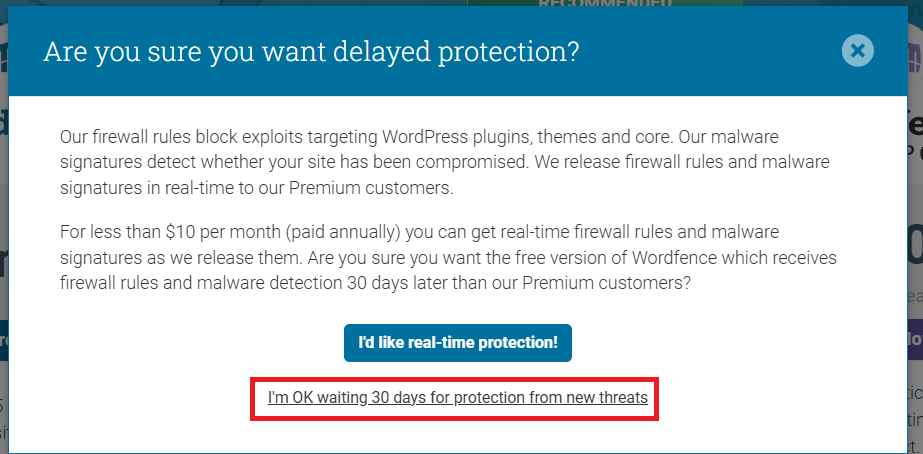The image size is (923, 454).
Task: Click the first paragraph about firewall rules
Action: (444, 163)
